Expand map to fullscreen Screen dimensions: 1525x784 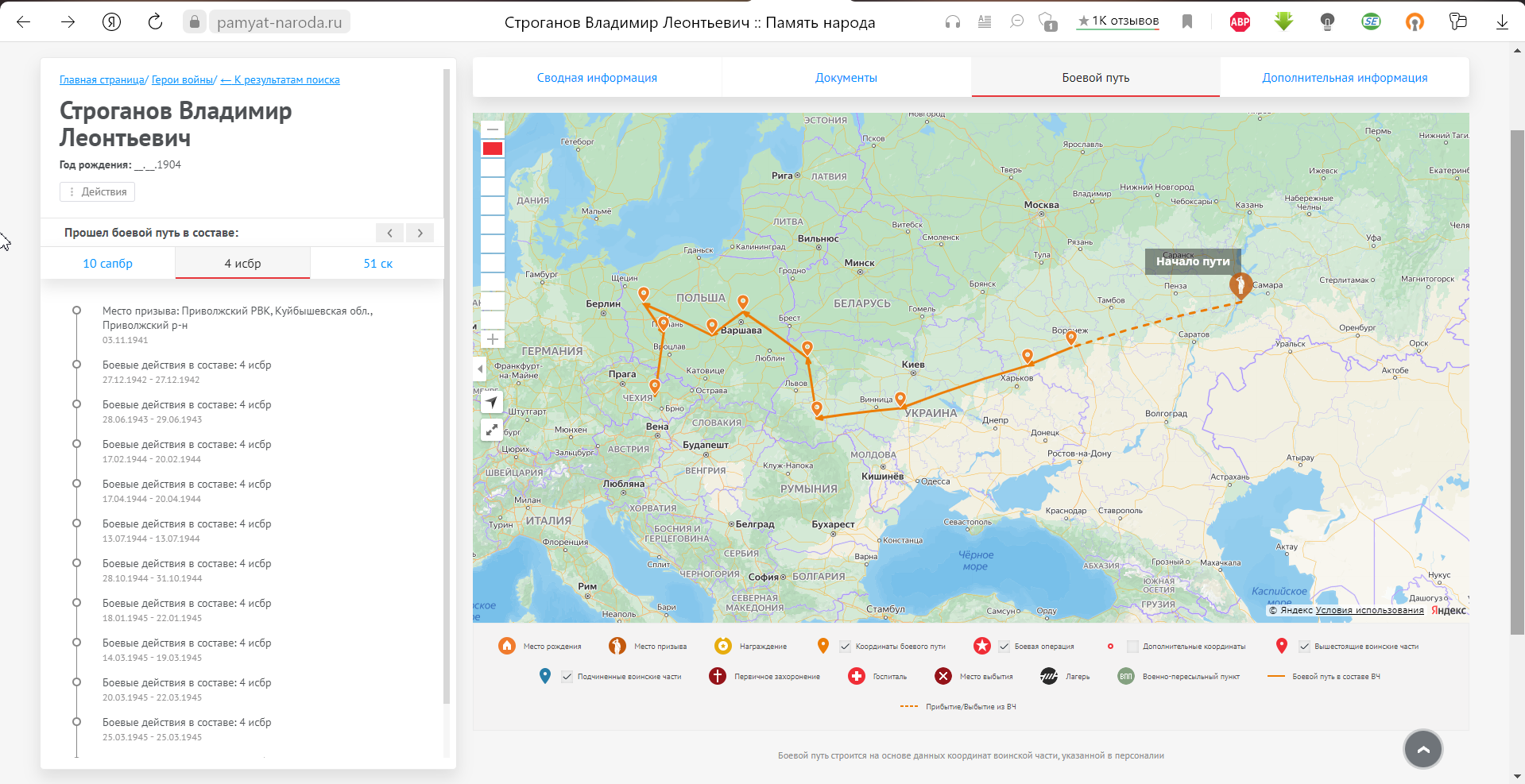pyautogui.click(x=492, y=430)
